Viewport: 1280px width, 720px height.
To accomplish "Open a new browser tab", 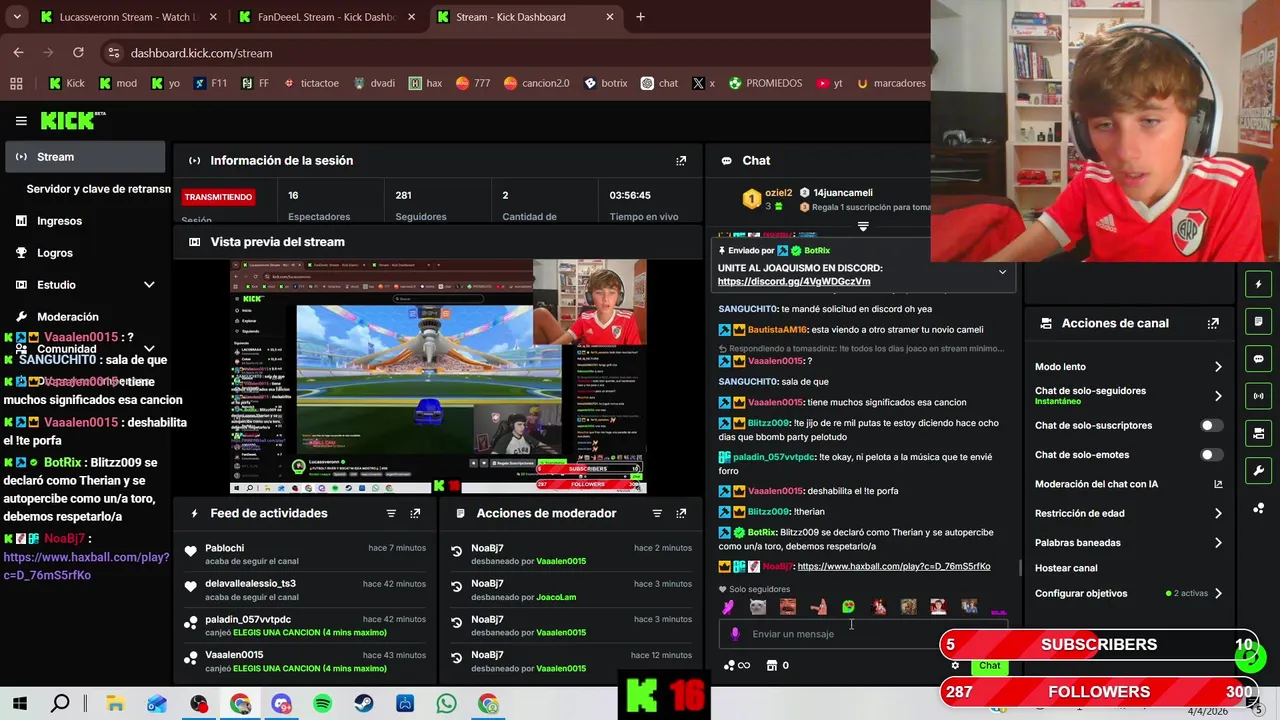I will pyautogui.click(x=640, y=17).
